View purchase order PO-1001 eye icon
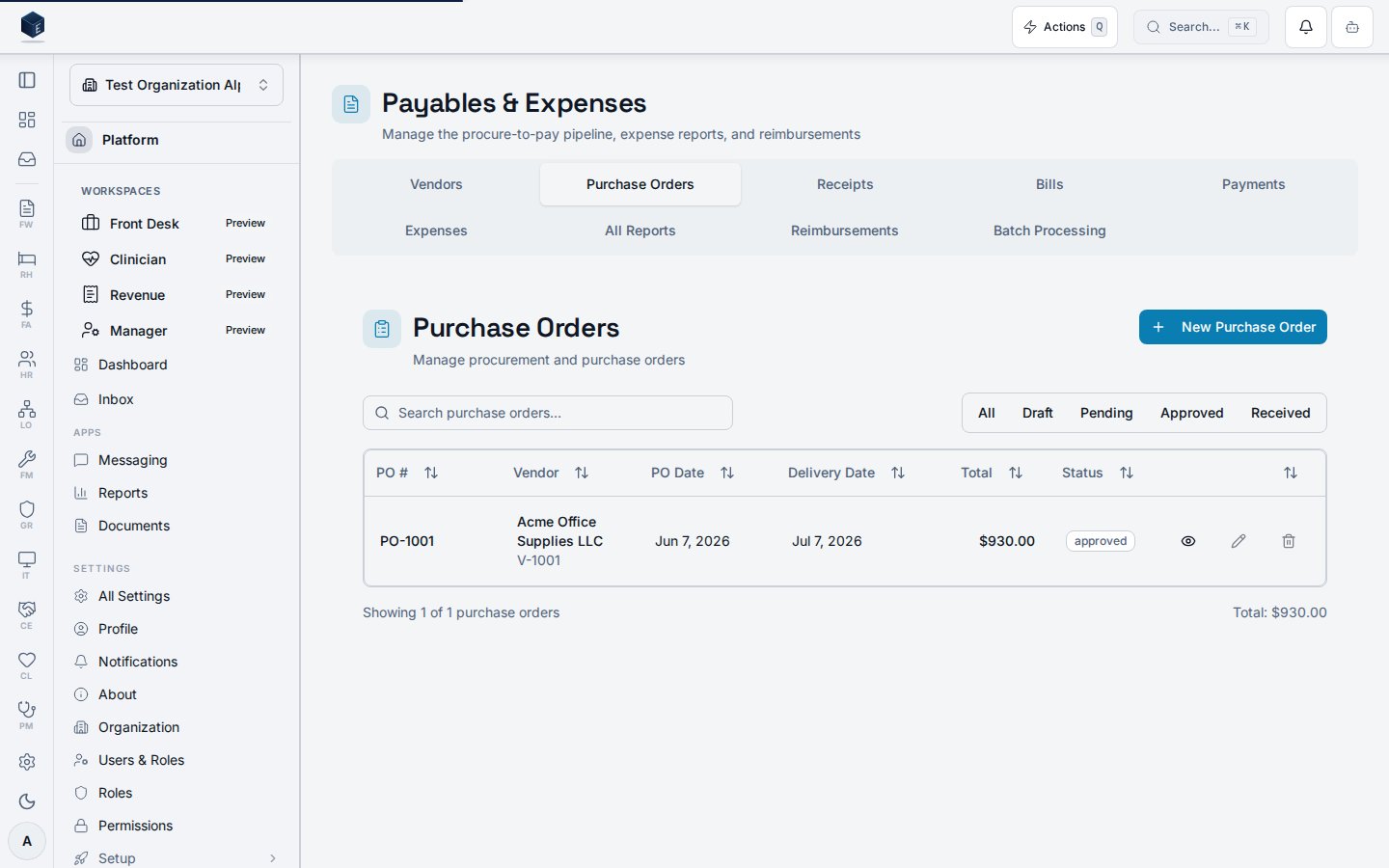This screenshot has height=868, width=1389. (x=1188, y=541)
